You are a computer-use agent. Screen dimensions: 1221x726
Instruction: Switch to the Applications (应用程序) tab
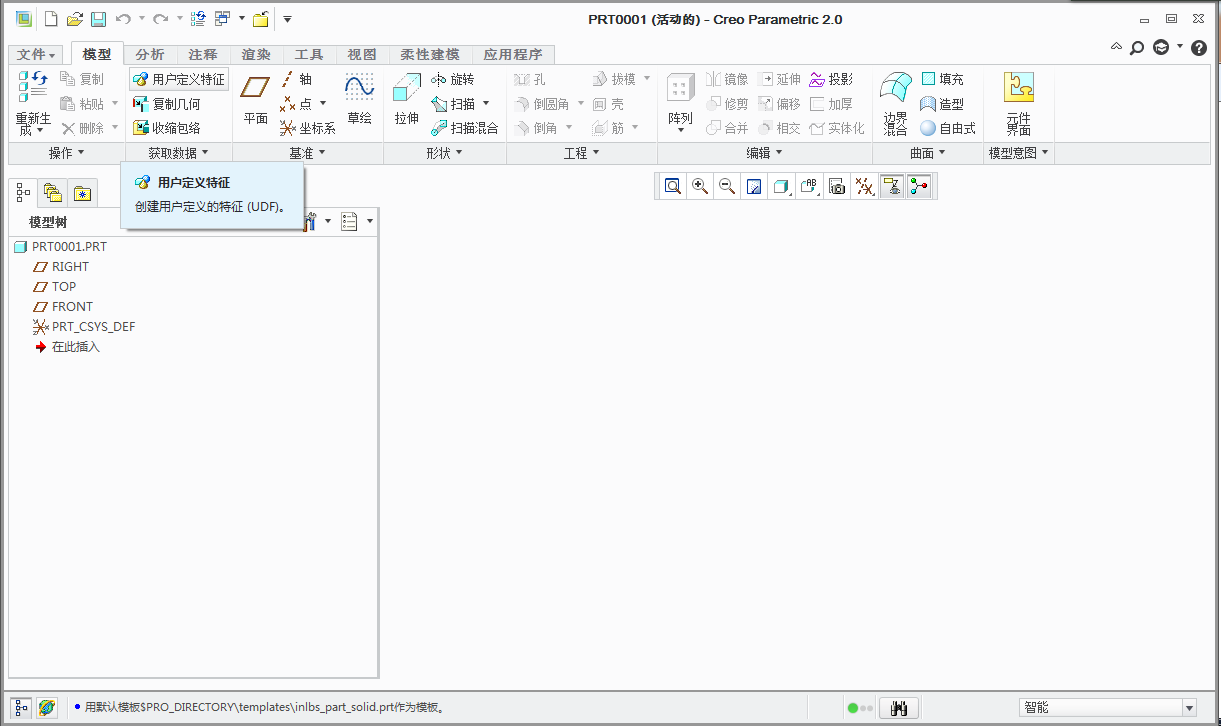click(x=513, y=55)
